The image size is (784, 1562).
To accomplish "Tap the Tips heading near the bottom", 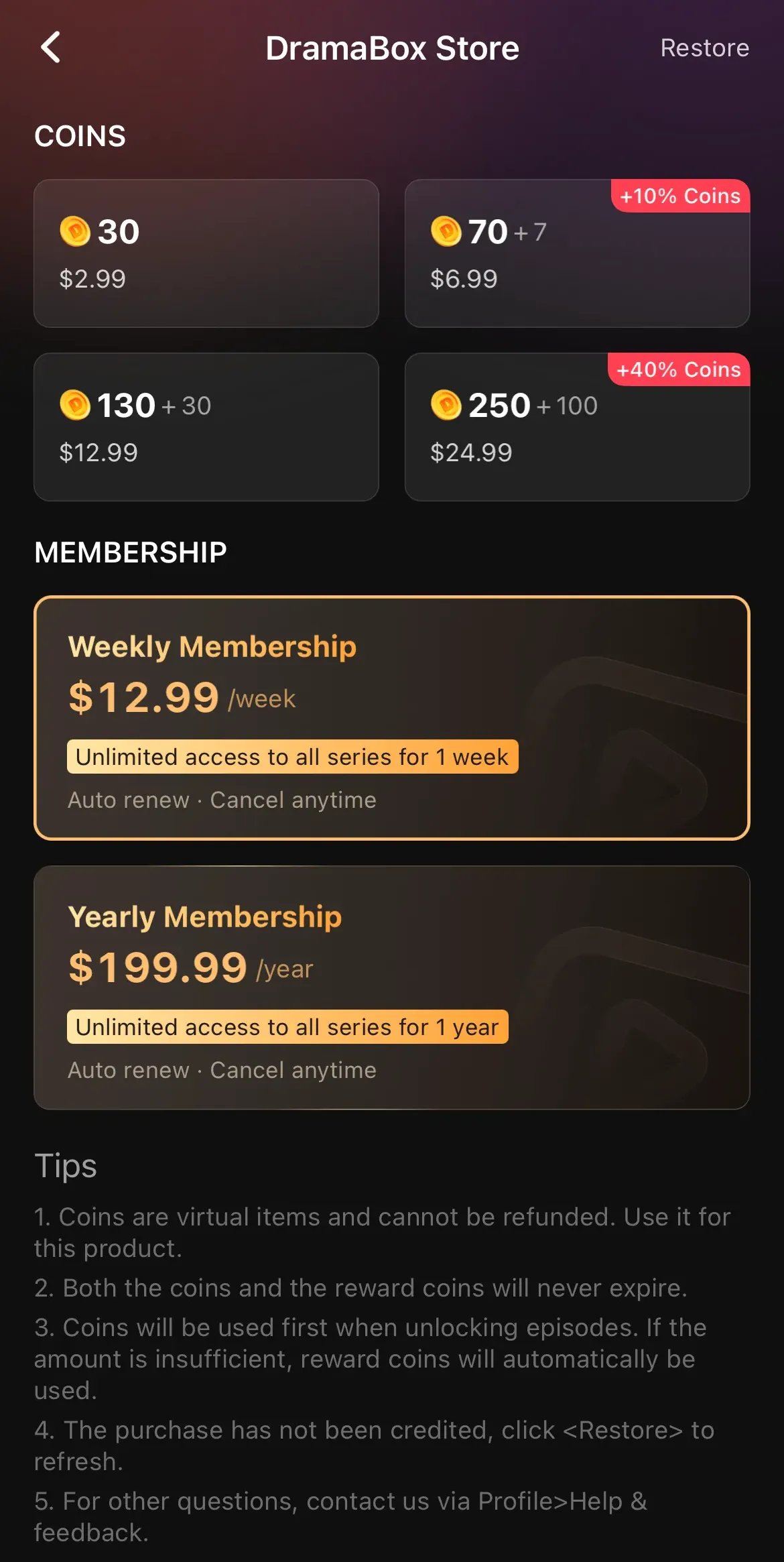I will point(66,1165).
